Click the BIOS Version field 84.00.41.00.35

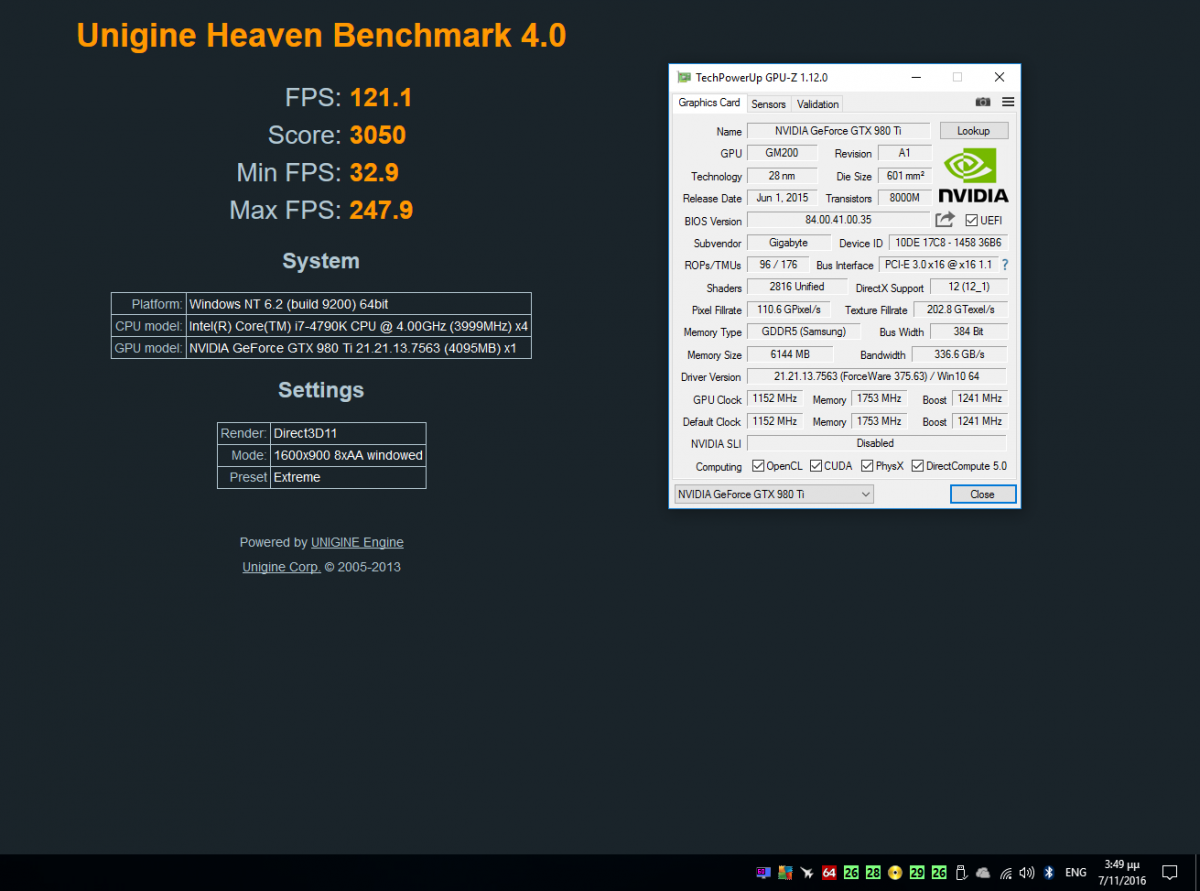coord(838,220)
